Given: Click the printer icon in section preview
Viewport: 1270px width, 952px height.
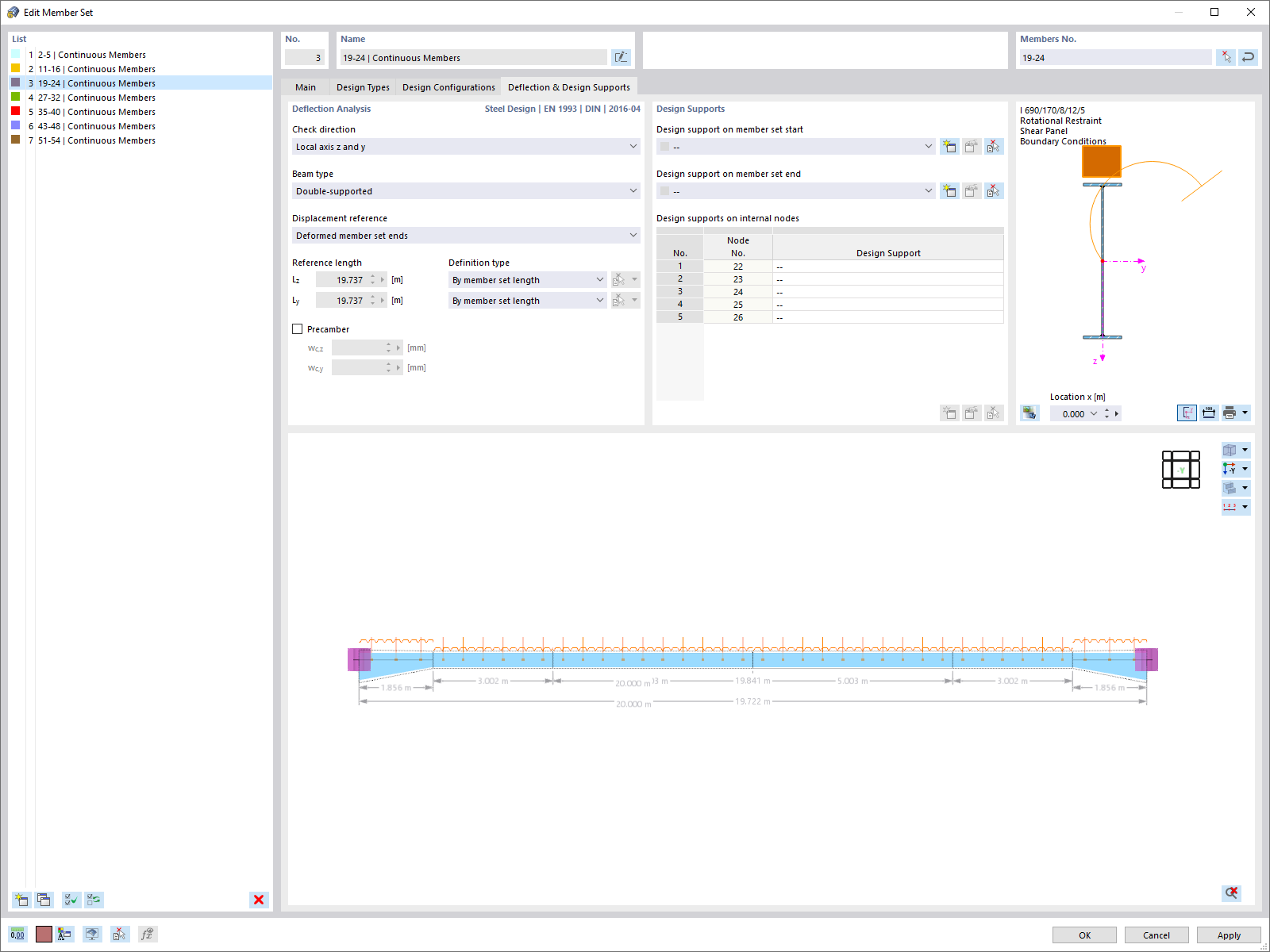Looking at the screenshot, I should [1230, 413].
